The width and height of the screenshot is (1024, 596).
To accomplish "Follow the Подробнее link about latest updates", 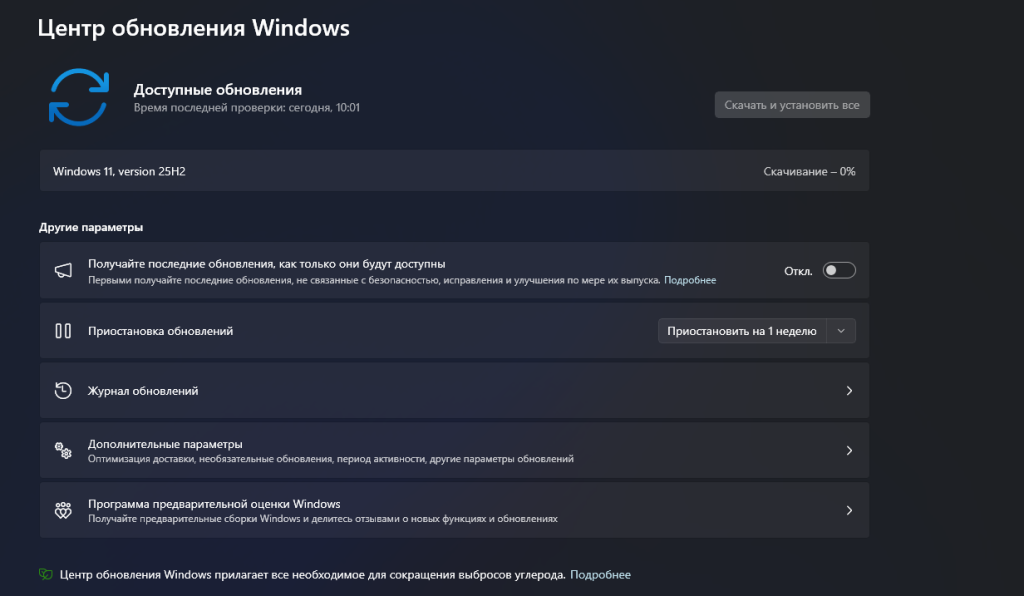I will pos(690,281).
